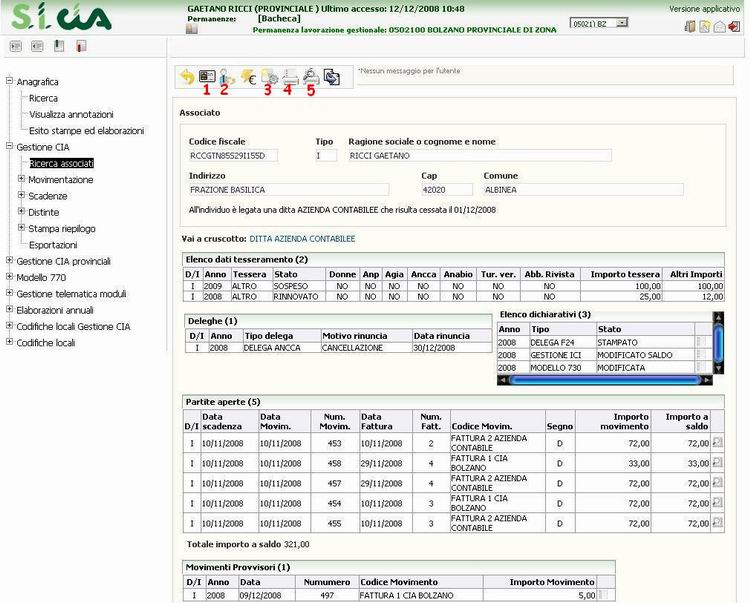Click the detail icon on movimento 457 row
750x603 pixels.
coord(717,482)
